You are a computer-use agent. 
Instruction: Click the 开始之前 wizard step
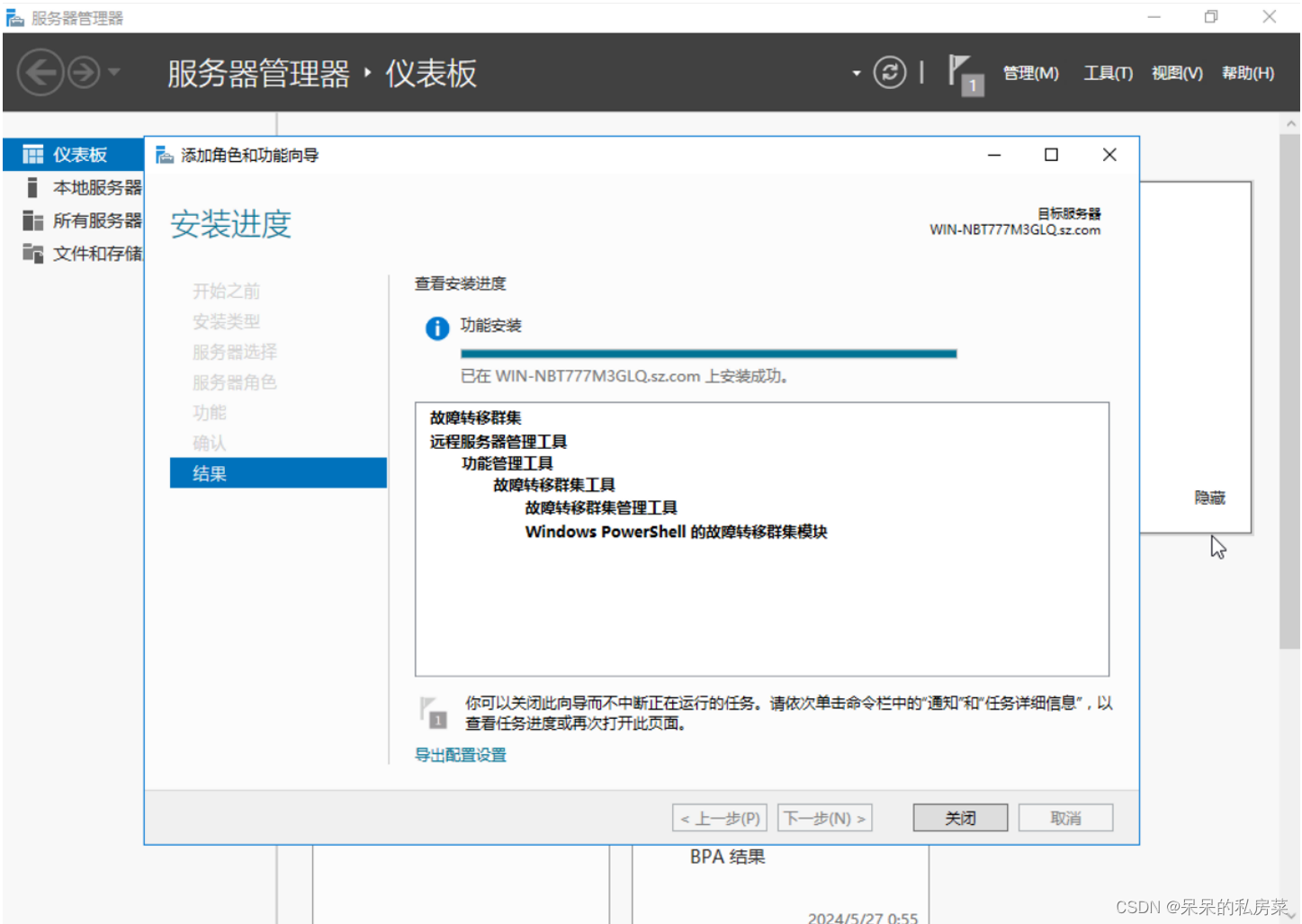pos(226,291)
